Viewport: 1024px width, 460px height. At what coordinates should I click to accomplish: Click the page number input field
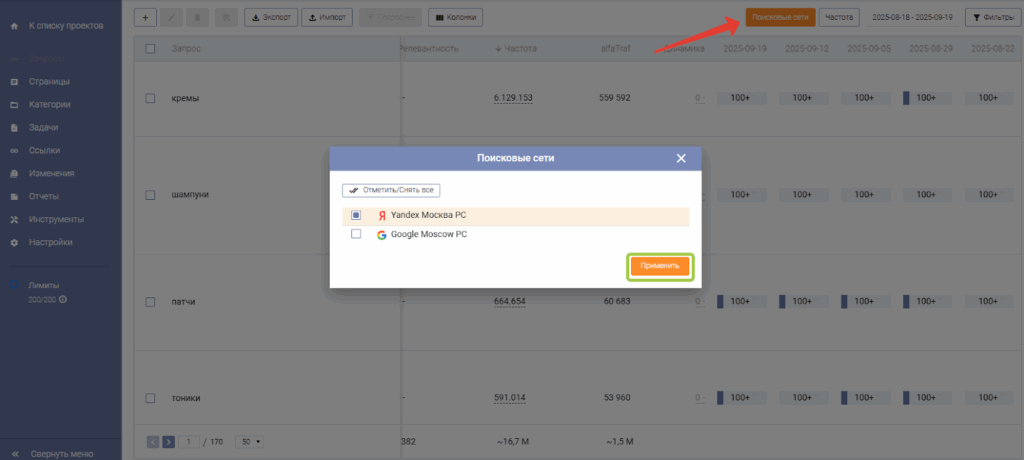click(189, 441)
